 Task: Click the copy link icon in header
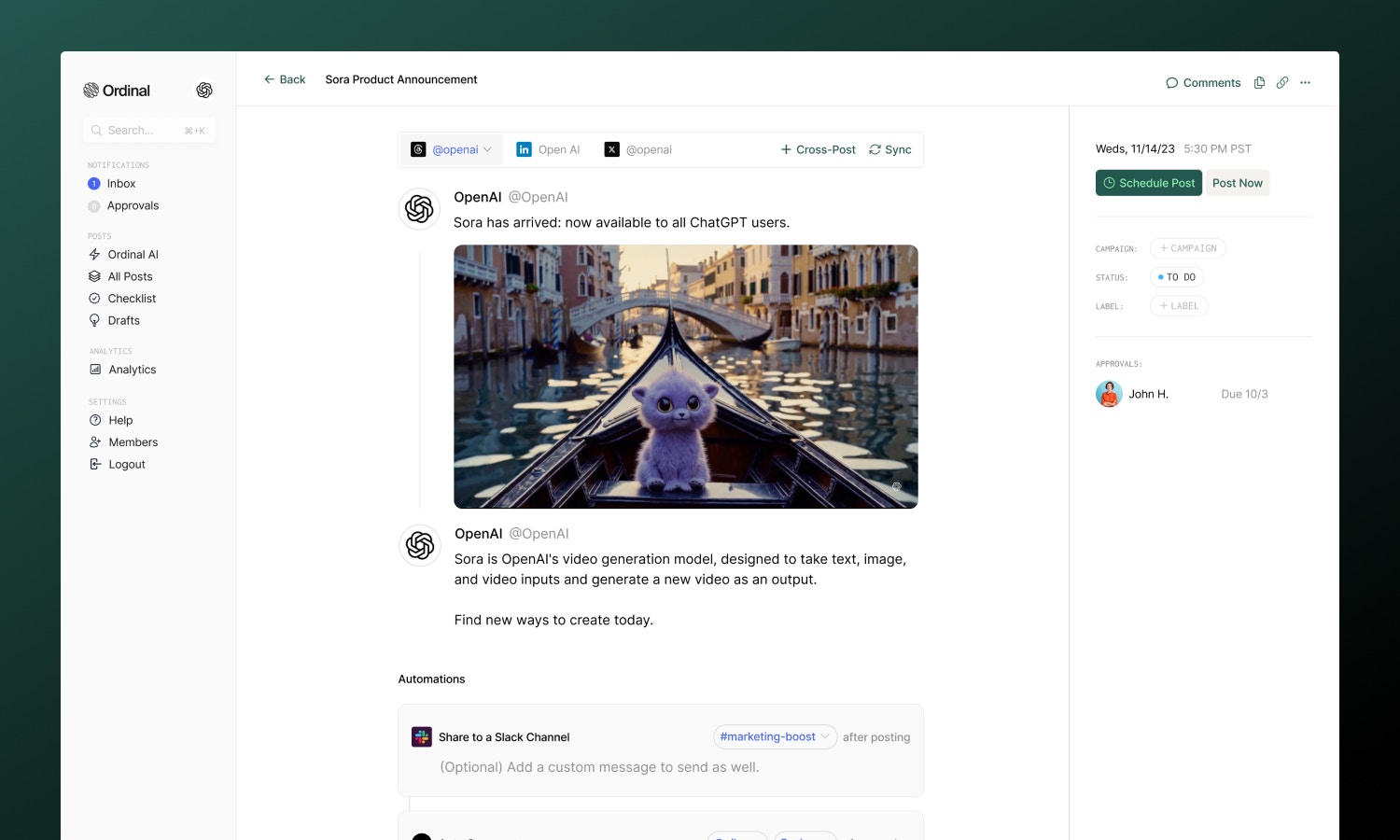coord(1282,83)
